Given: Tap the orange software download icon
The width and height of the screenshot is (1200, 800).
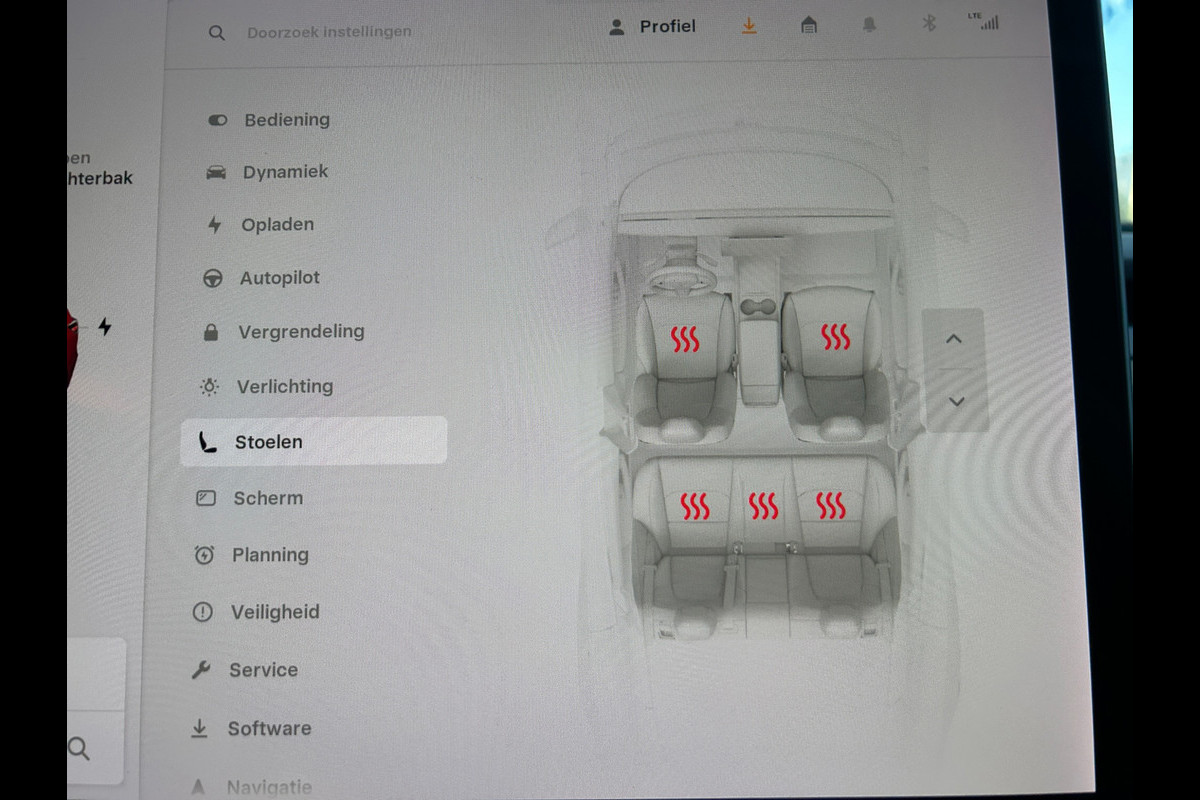Looking at the screenshot, I should tap(749, 26).
